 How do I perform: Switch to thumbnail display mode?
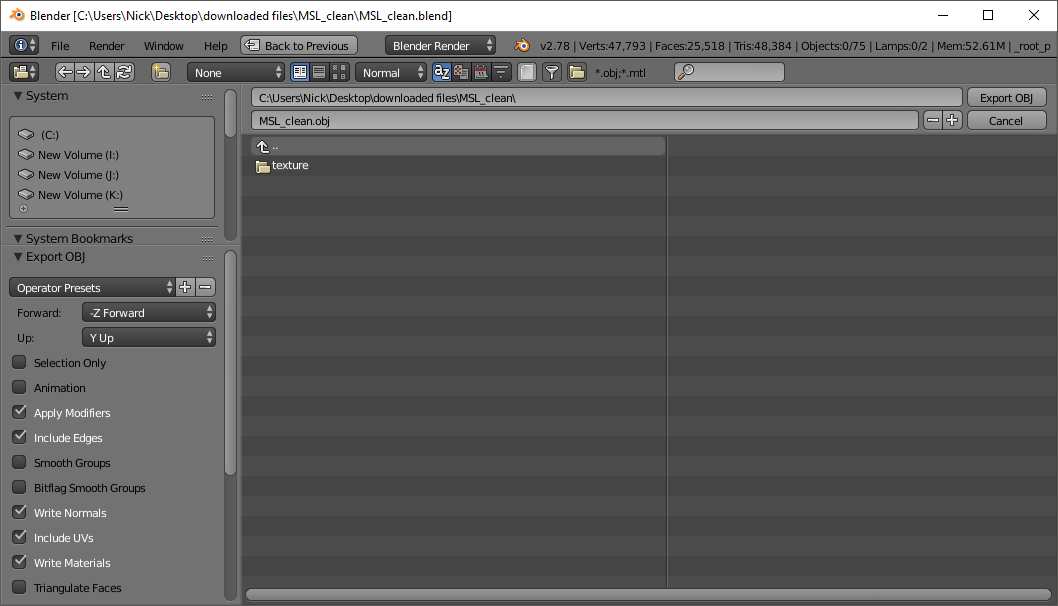point(339,72)
